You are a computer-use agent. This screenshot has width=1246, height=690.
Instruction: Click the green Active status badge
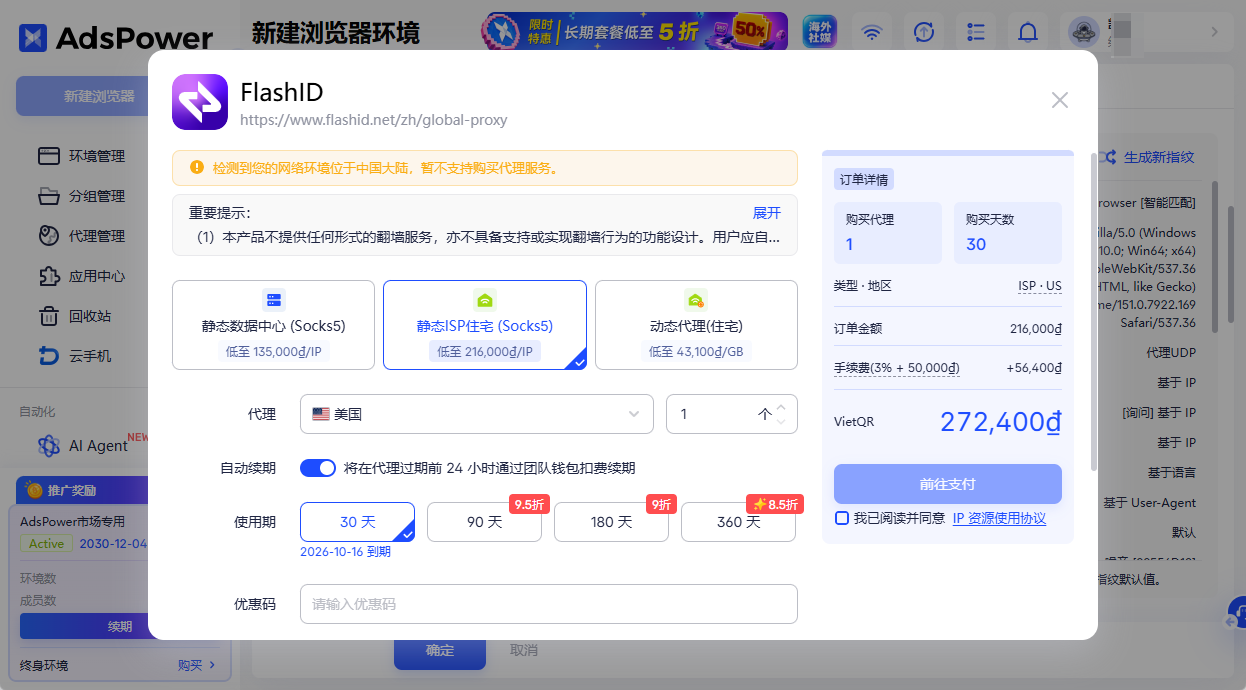pyautogui.click(x=46, y=544)
